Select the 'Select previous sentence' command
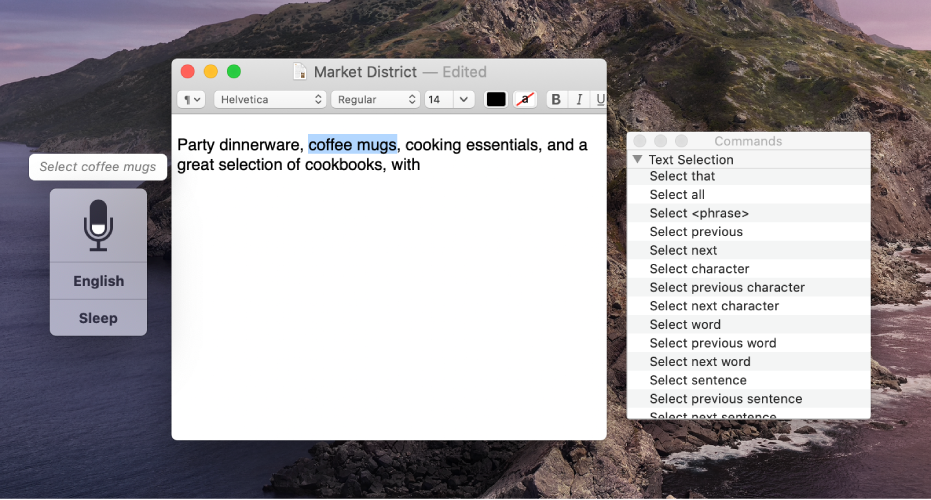This screenshot has height=500, width=931. [749, 398]
